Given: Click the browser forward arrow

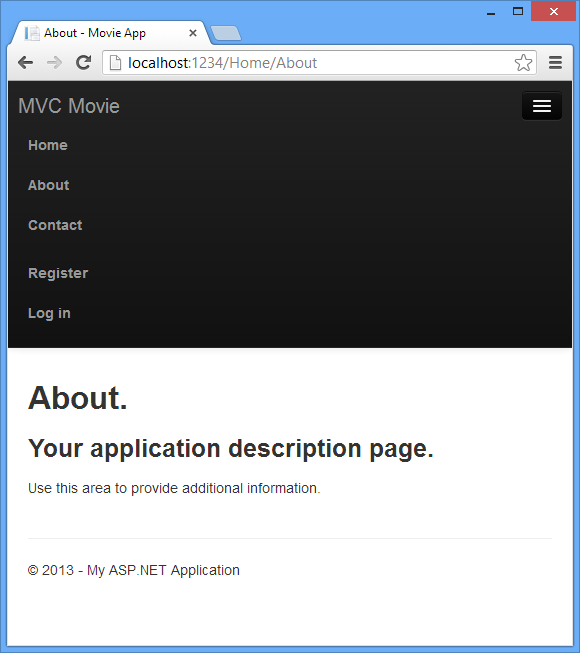Looking at the screenshot, I should [x=55, y=63].
